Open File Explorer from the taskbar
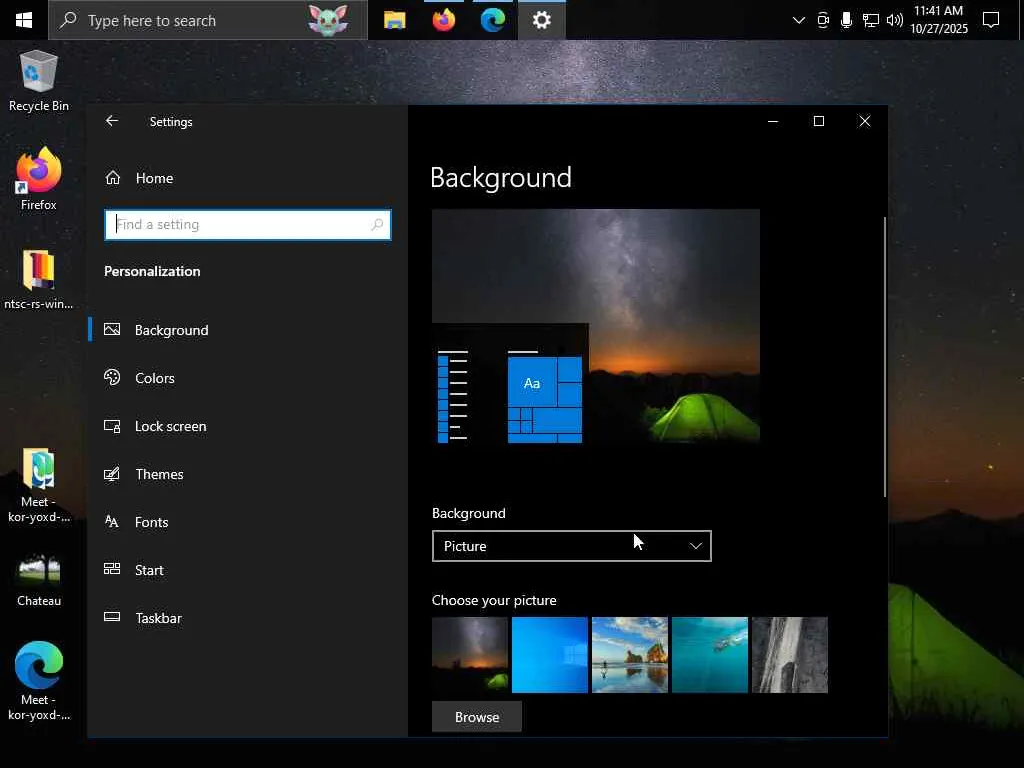The height and width of the screenshot is (768, 1024). tap(395, 20)
